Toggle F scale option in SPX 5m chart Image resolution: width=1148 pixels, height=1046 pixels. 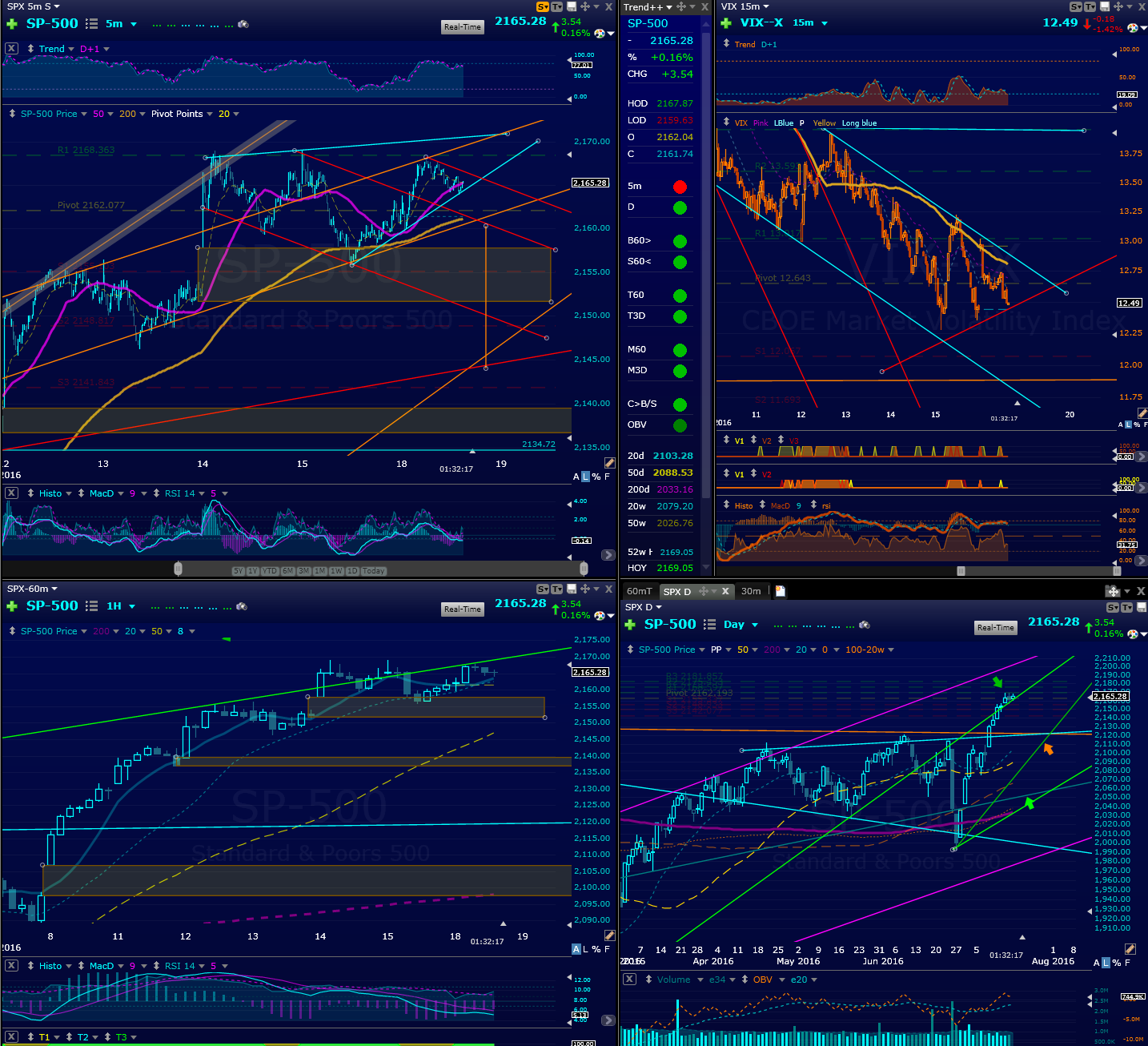point(607,477)
